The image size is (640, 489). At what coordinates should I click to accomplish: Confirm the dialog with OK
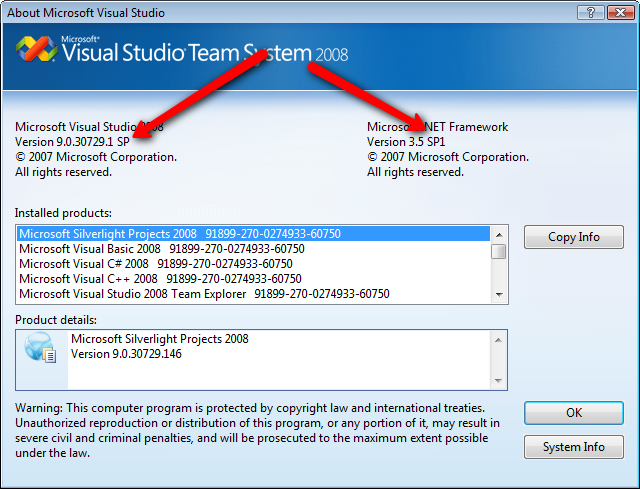573,413
